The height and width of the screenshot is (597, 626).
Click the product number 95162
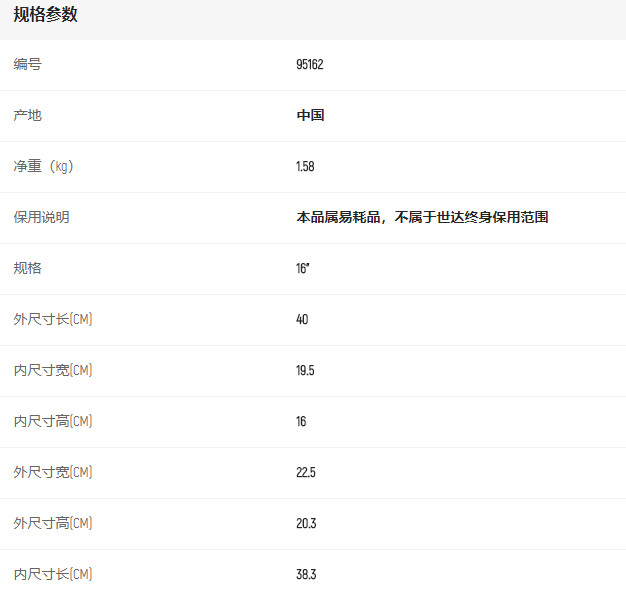[x=310, y=64]
